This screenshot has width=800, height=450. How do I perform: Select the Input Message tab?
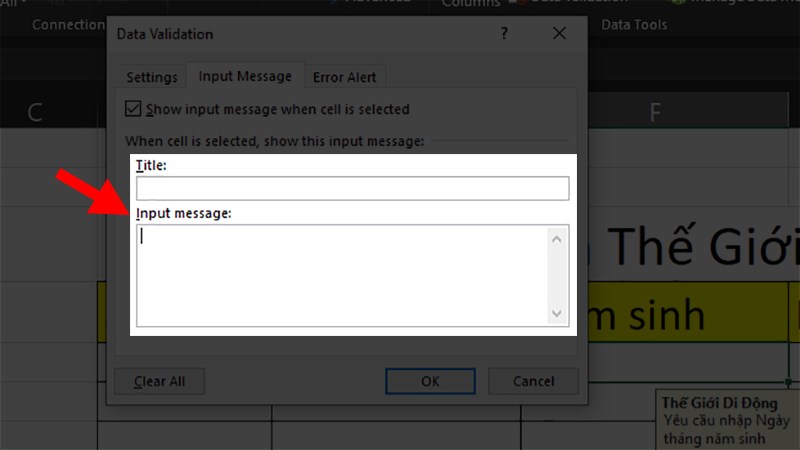pos(245,76)
